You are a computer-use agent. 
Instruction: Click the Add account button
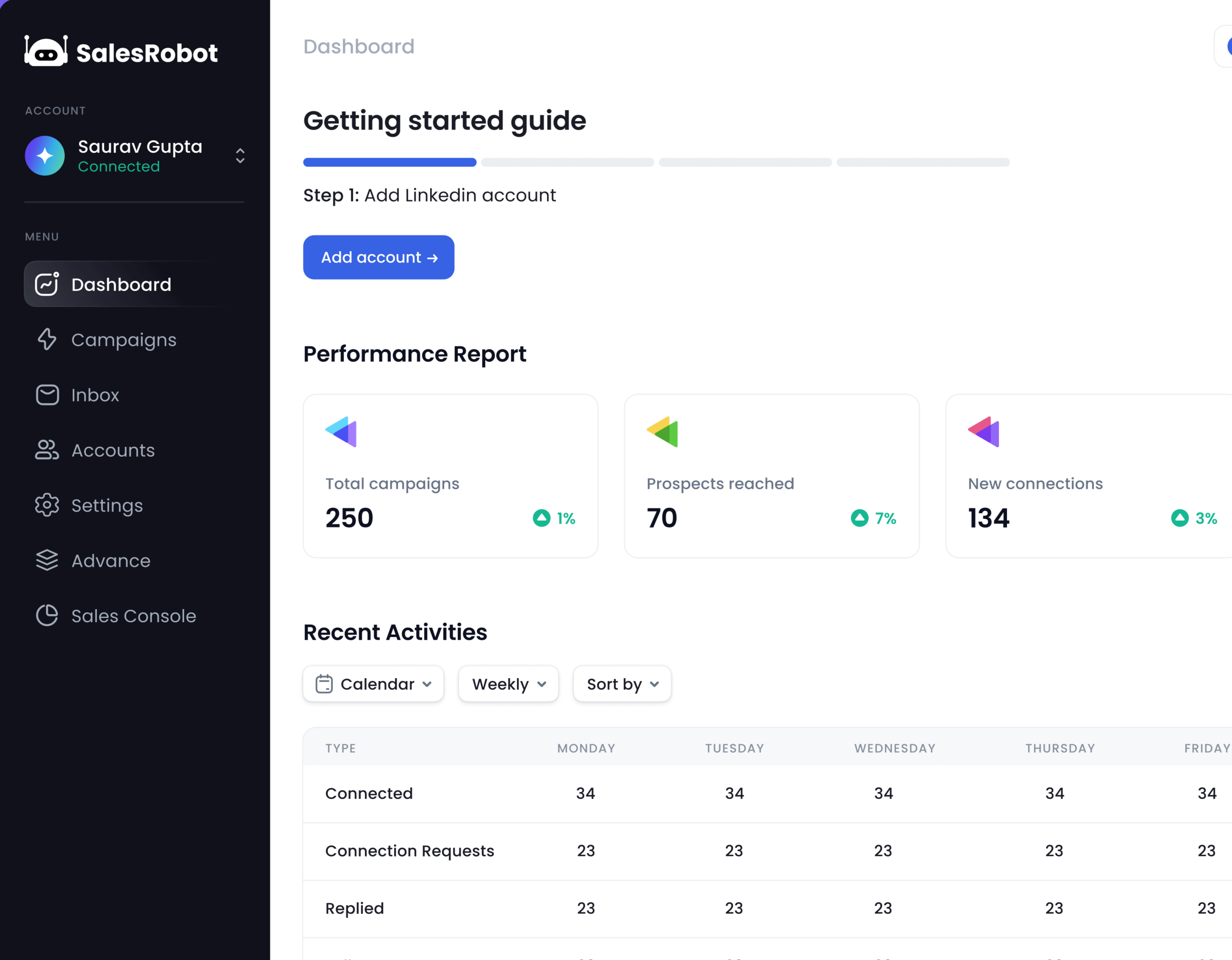pyautogui.click(x=379, y=257)
